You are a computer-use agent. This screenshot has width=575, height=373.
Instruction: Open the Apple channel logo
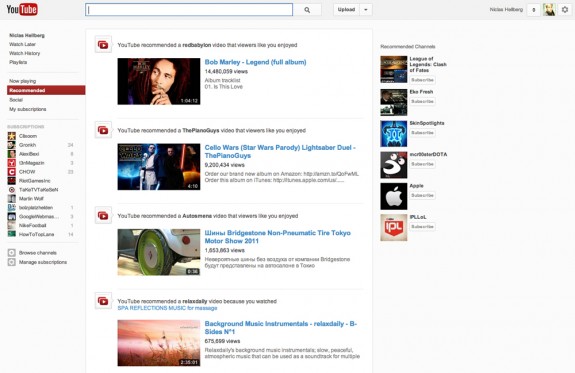[393, 196]
